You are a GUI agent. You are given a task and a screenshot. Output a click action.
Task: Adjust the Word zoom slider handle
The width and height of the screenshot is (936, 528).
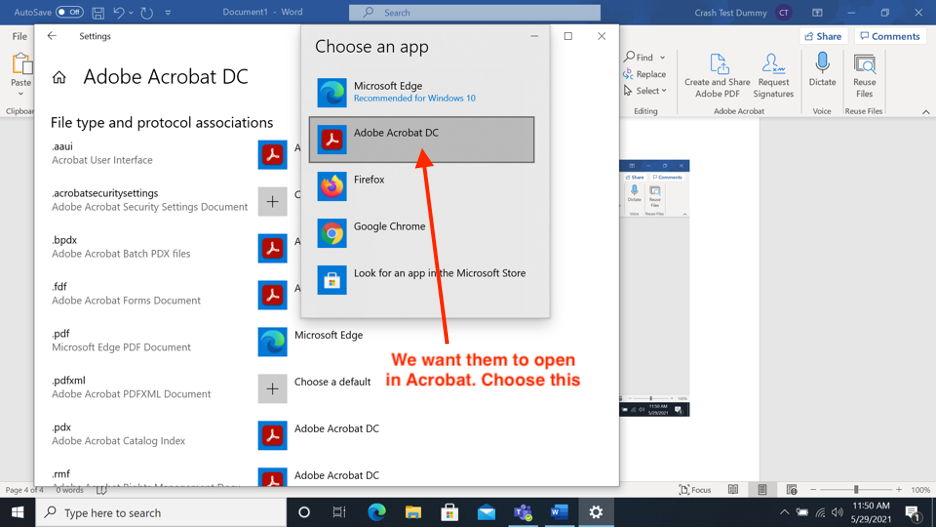(856, 490)
